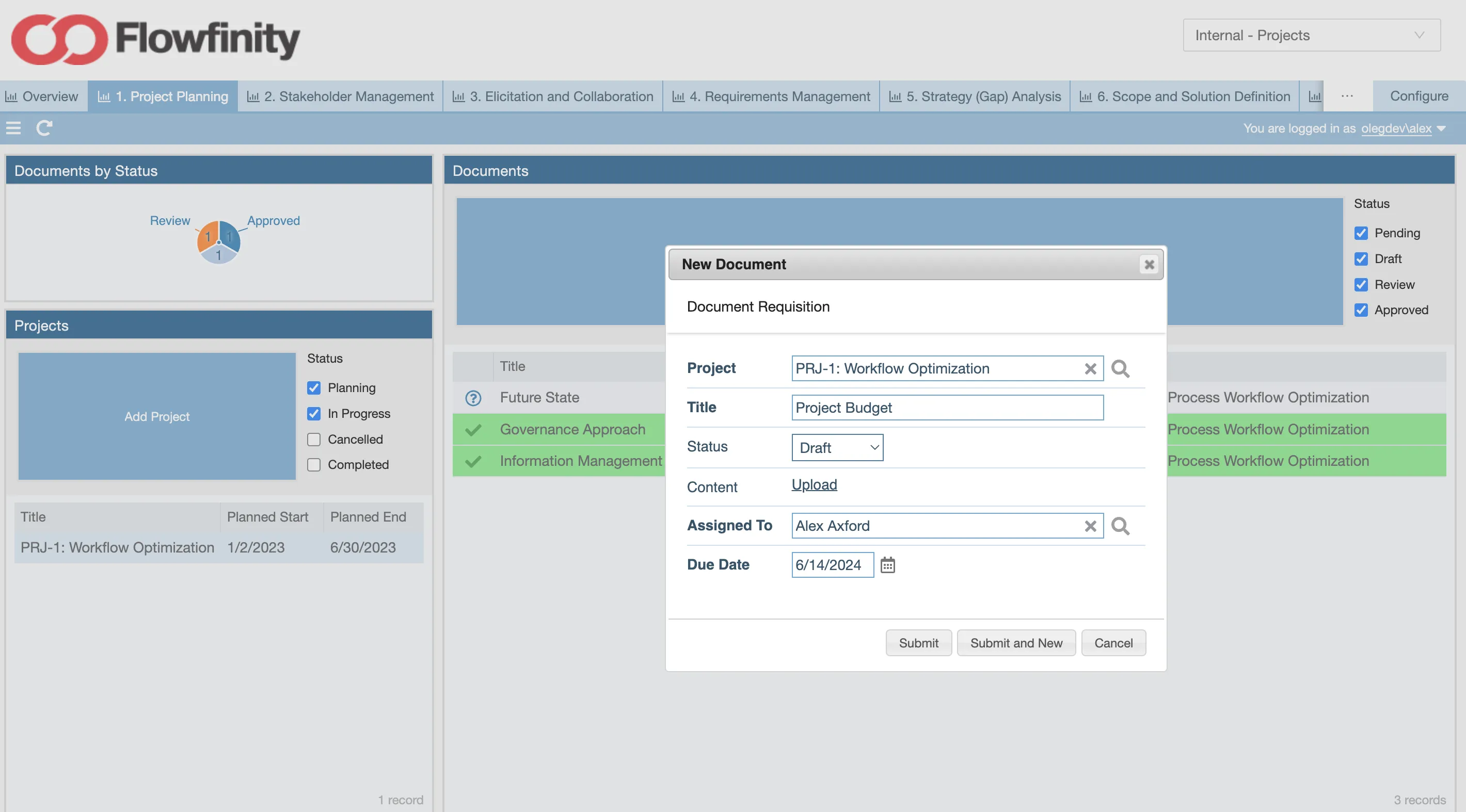Click the green checkmark beside Governance Approach
The image size is (1466, 812).
point(473,429)
